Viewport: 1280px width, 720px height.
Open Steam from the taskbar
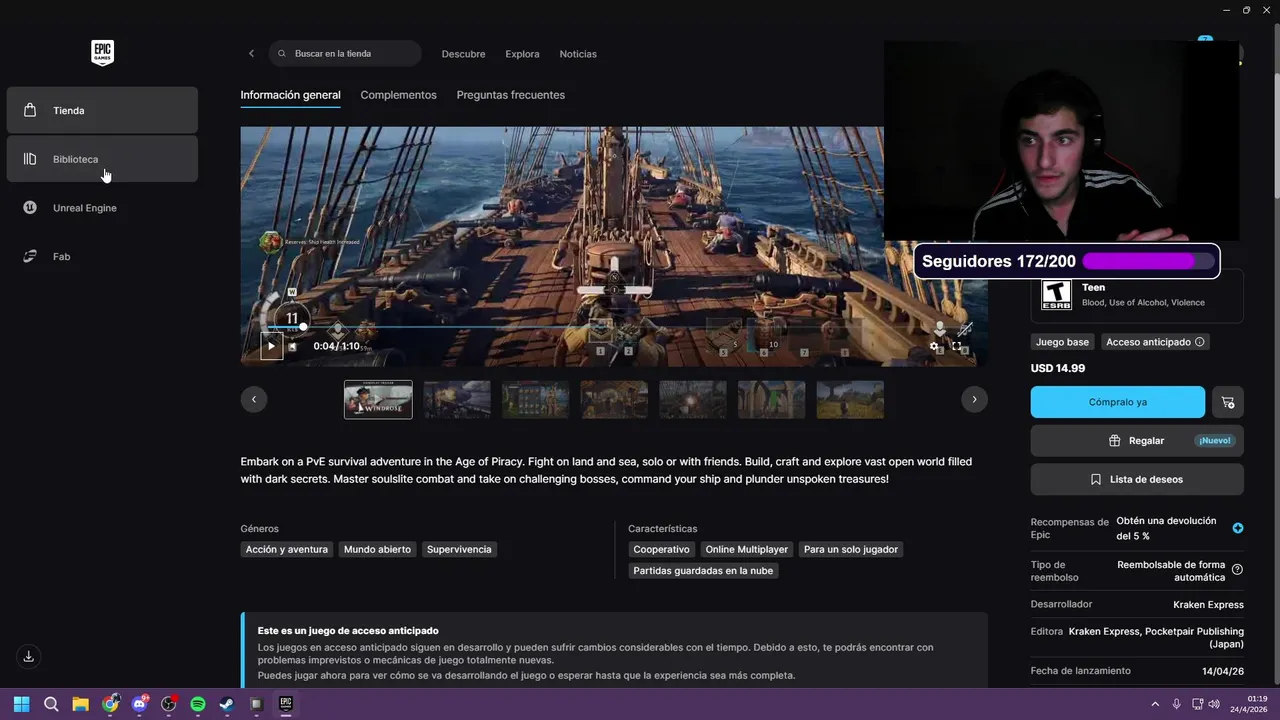[x=227, y=704]
